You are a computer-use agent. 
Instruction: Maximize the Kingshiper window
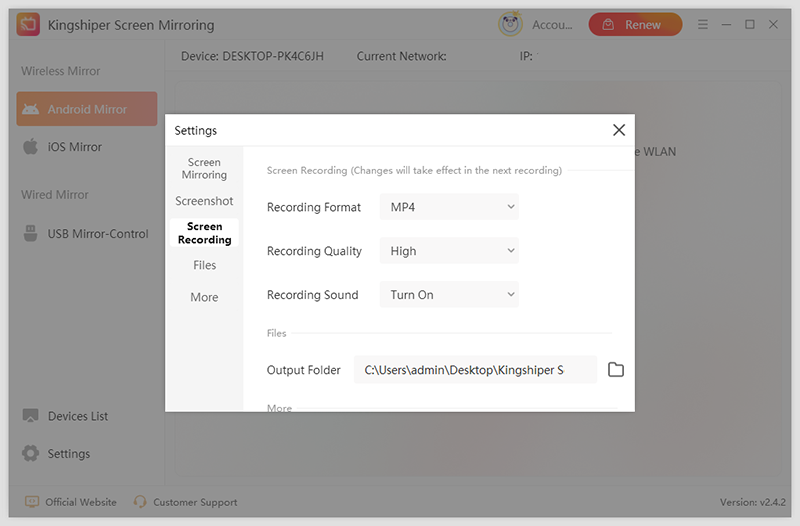tap(749, 24)
